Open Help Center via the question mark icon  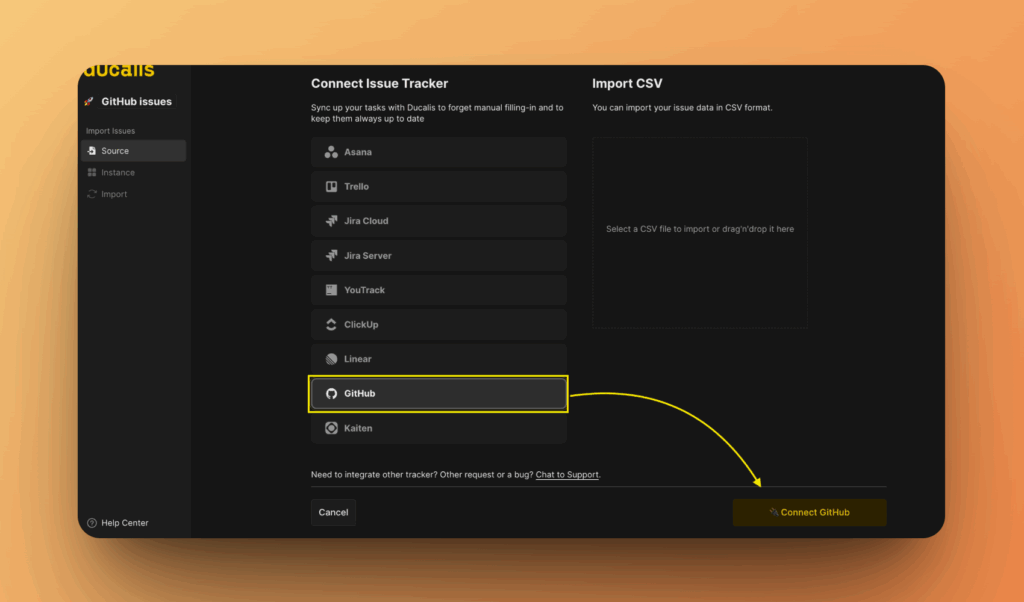(x=94, y=522)
